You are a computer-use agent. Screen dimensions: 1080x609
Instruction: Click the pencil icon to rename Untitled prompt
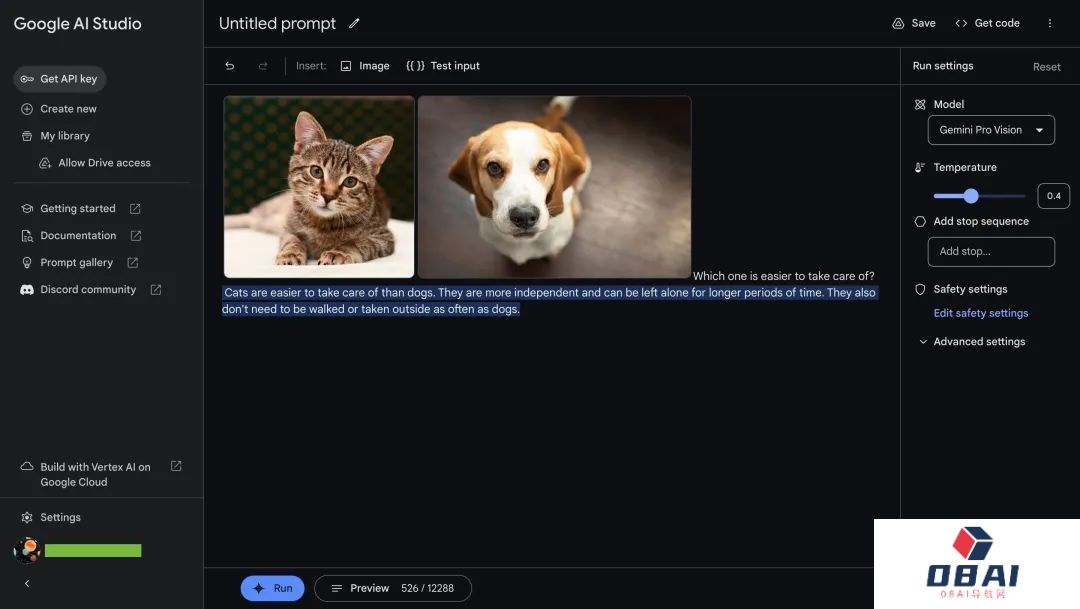pos(354,24)
